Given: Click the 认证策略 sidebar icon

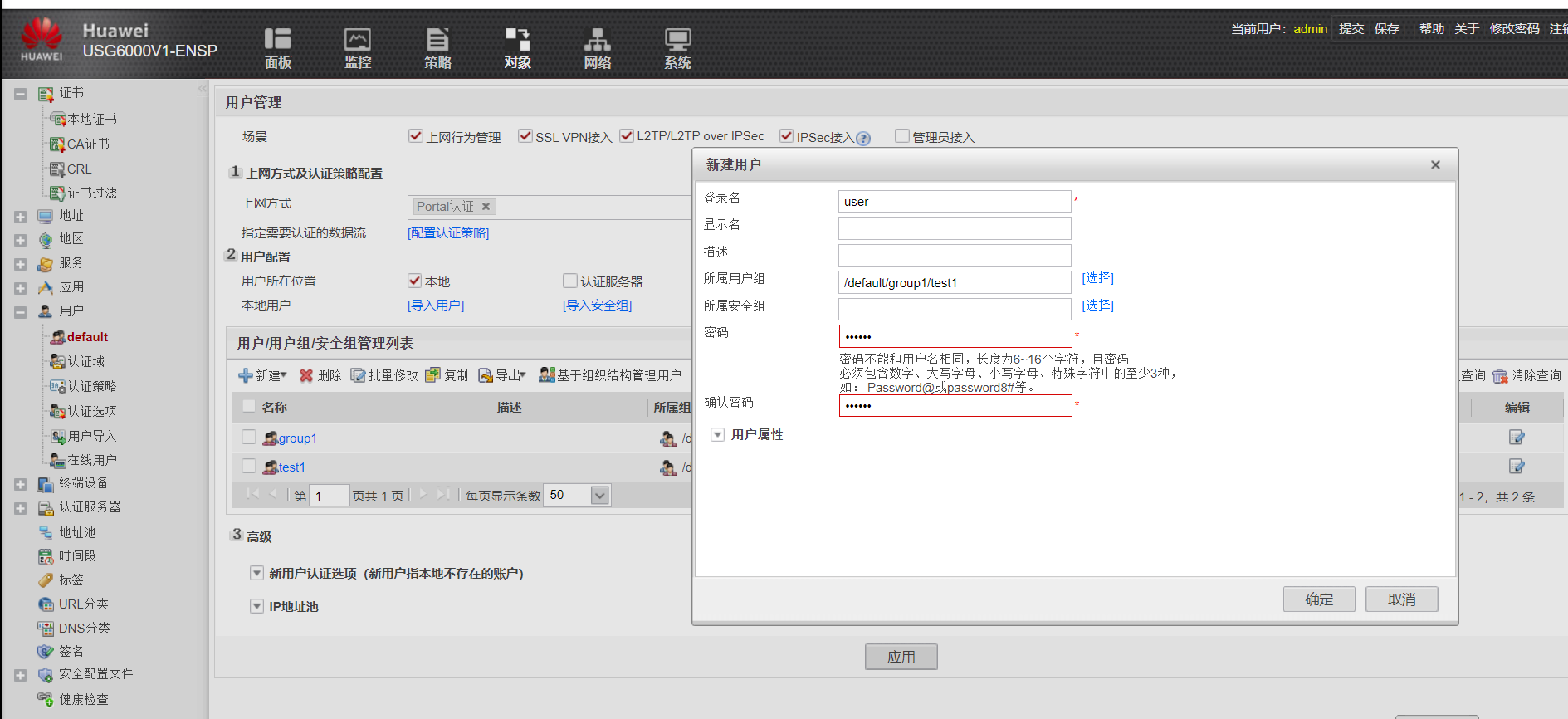Looking at the screenshot, I should (57, 386).
